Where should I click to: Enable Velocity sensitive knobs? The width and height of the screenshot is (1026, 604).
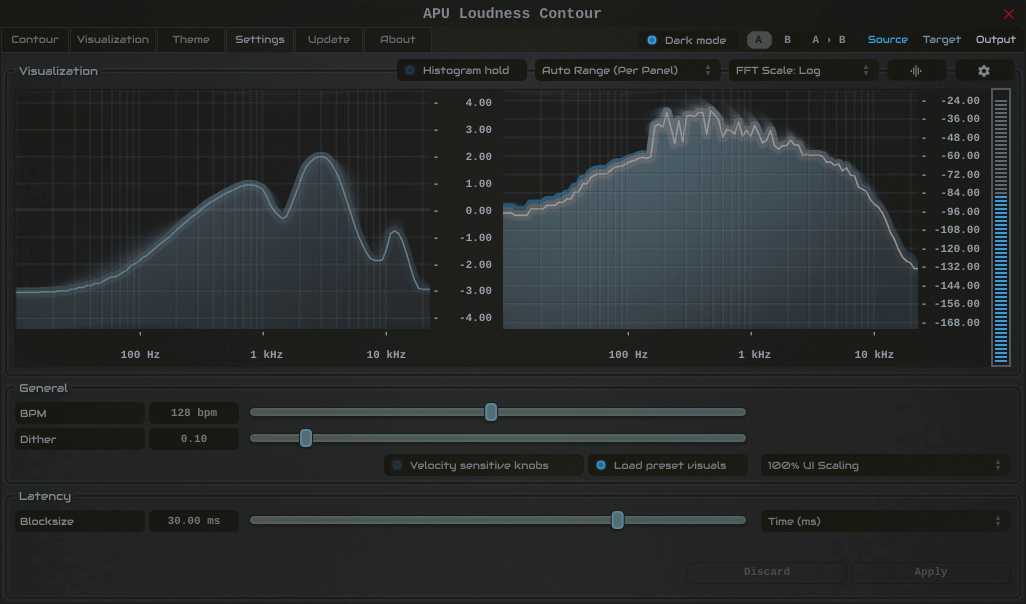483,465
